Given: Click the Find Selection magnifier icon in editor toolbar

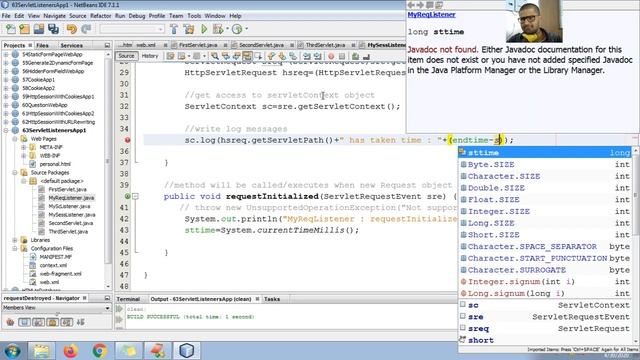Looking at the screenshot, I should (214, 56).
